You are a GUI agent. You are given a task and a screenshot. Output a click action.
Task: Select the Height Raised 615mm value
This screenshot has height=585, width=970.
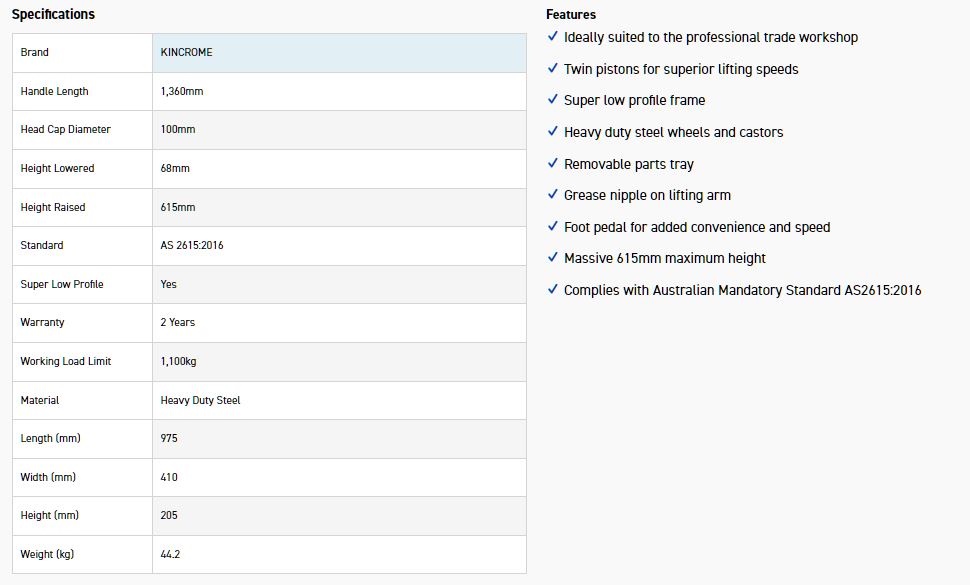click(x=178, y=207)
